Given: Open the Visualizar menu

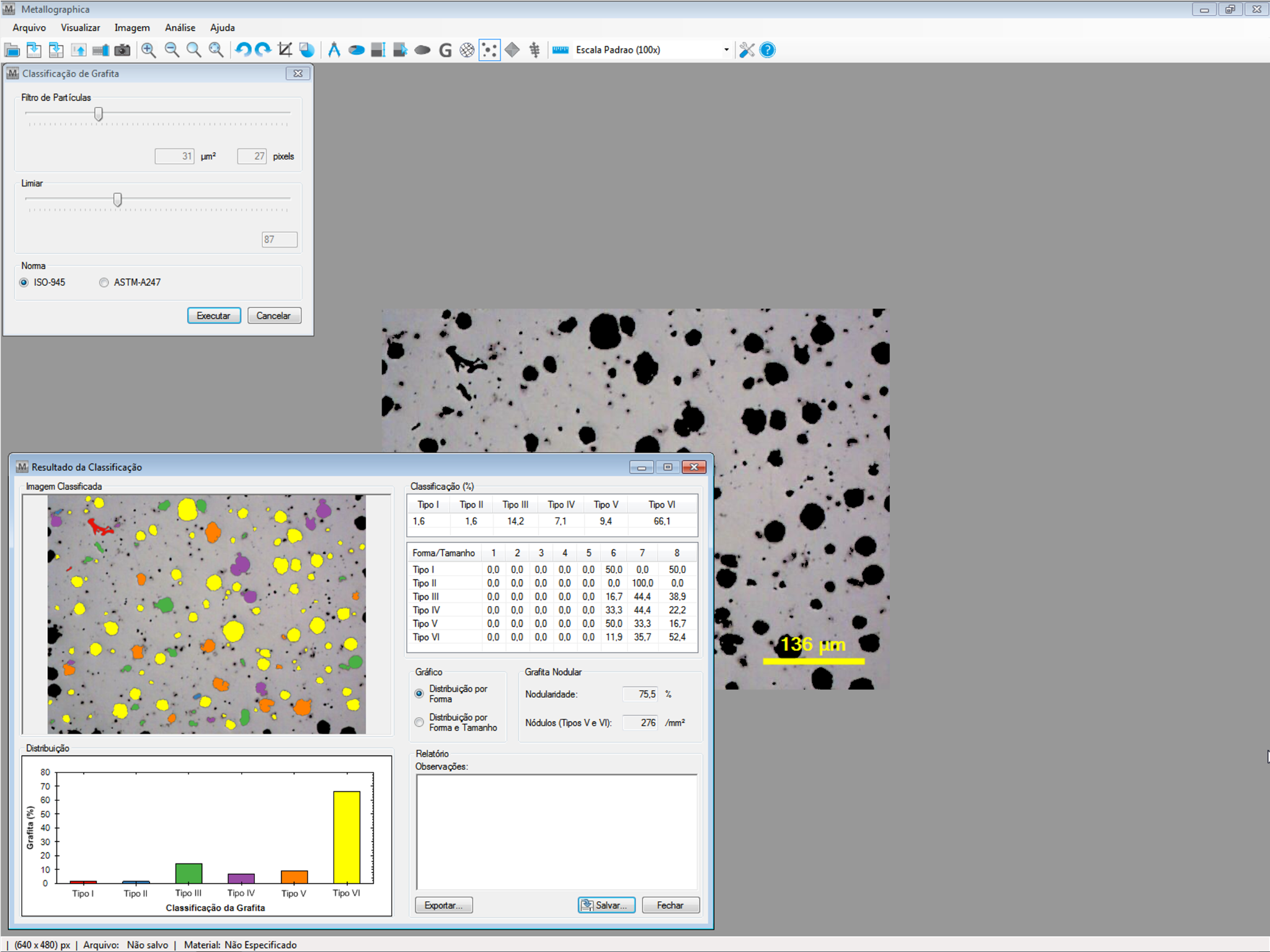Looking at the screenshot, I should [81, 28].
